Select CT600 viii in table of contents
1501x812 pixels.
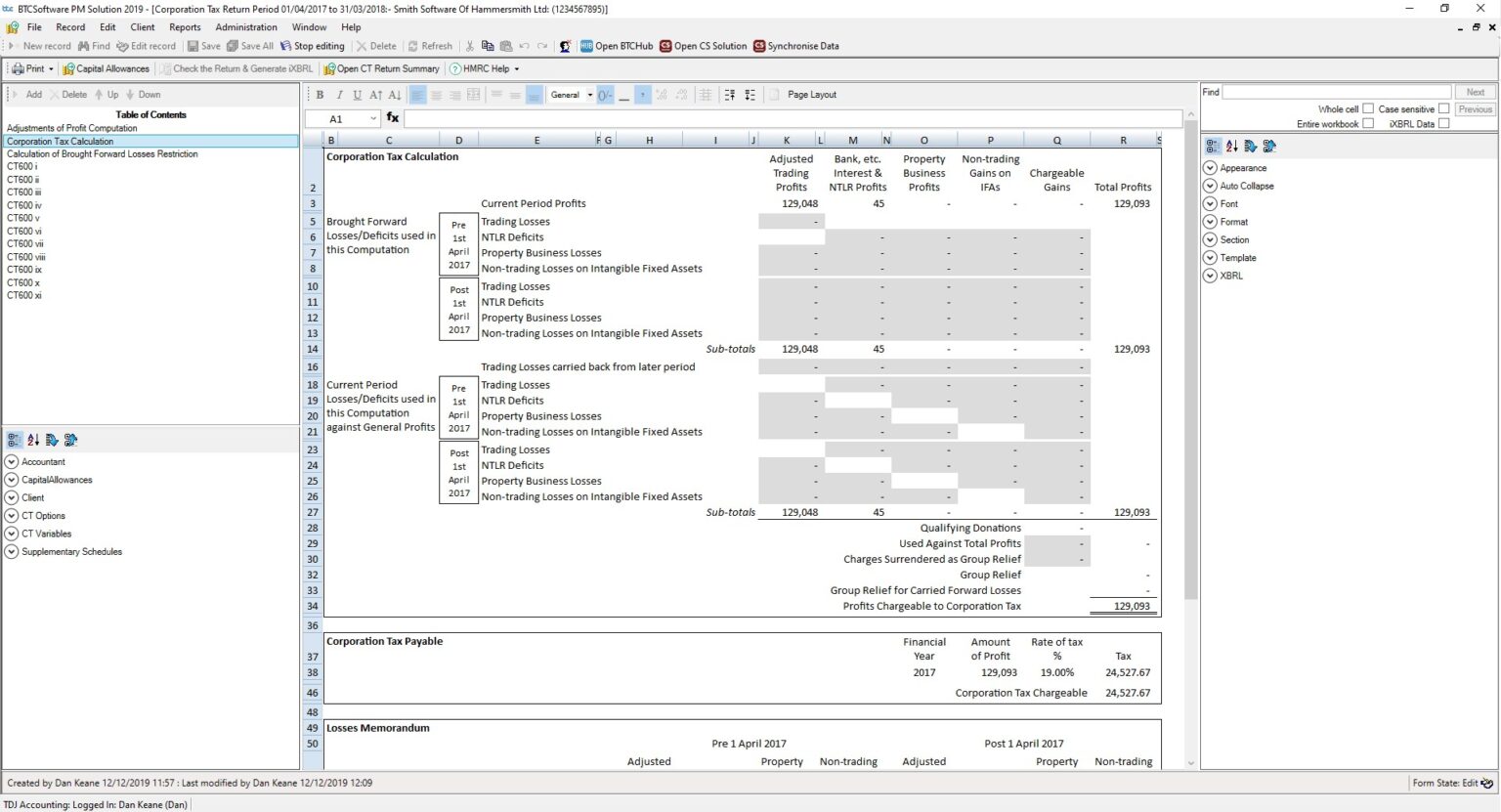coord(26,257)
